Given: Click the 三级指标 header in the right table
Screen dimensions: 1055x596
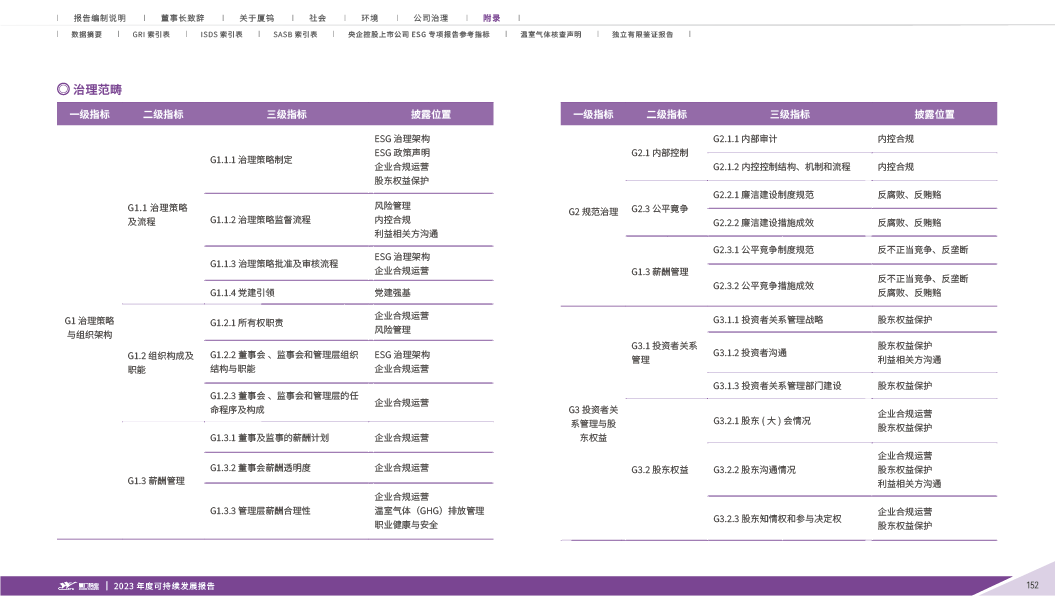Looking at the screenshot, I should click(x=789, y=114).
